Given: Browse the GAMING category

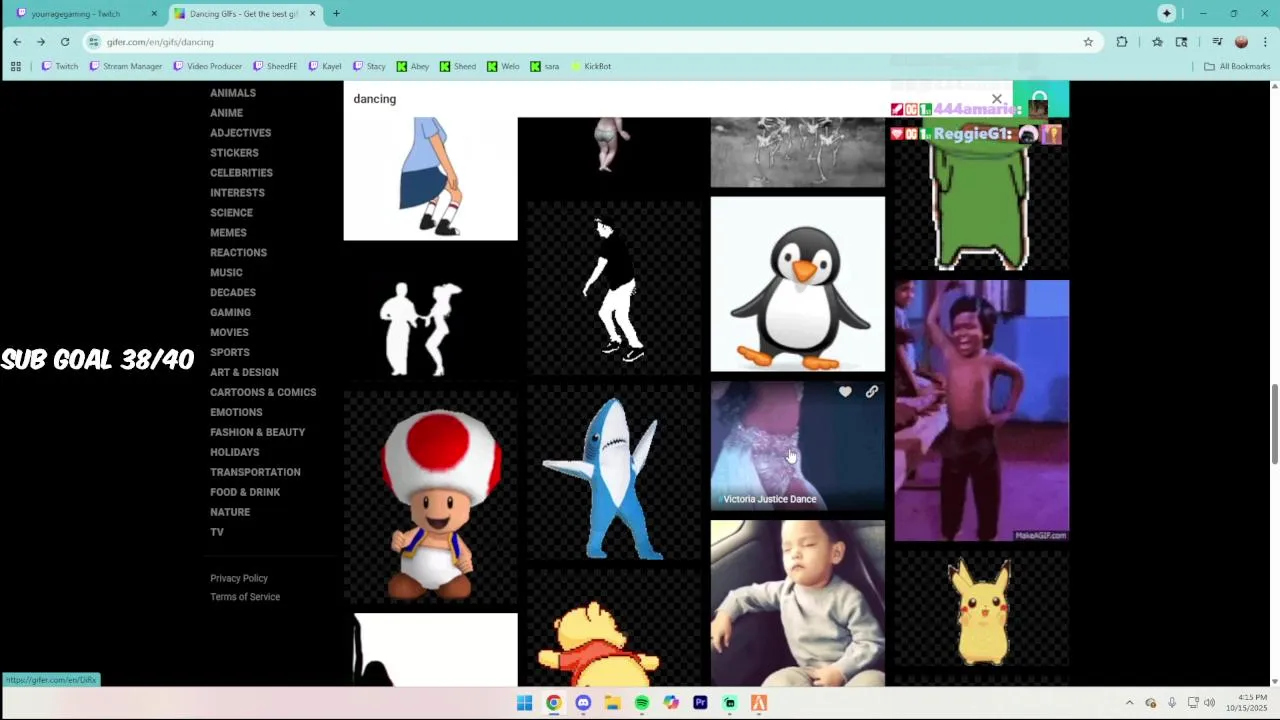Looking at the screenshot, I should point(230,313).
